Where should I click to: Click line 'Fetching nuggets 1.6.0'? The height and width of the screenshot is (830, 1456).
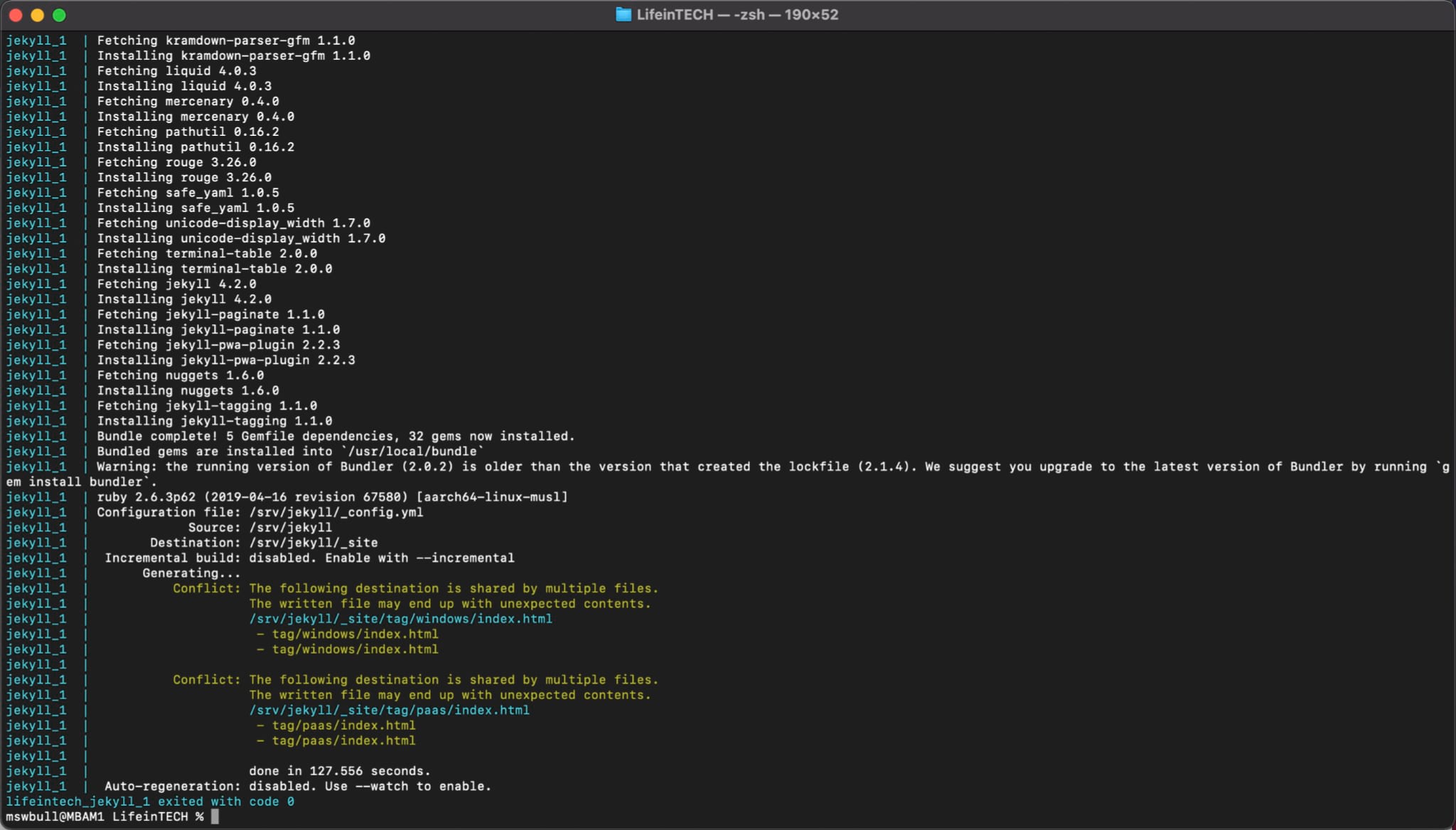181,376
